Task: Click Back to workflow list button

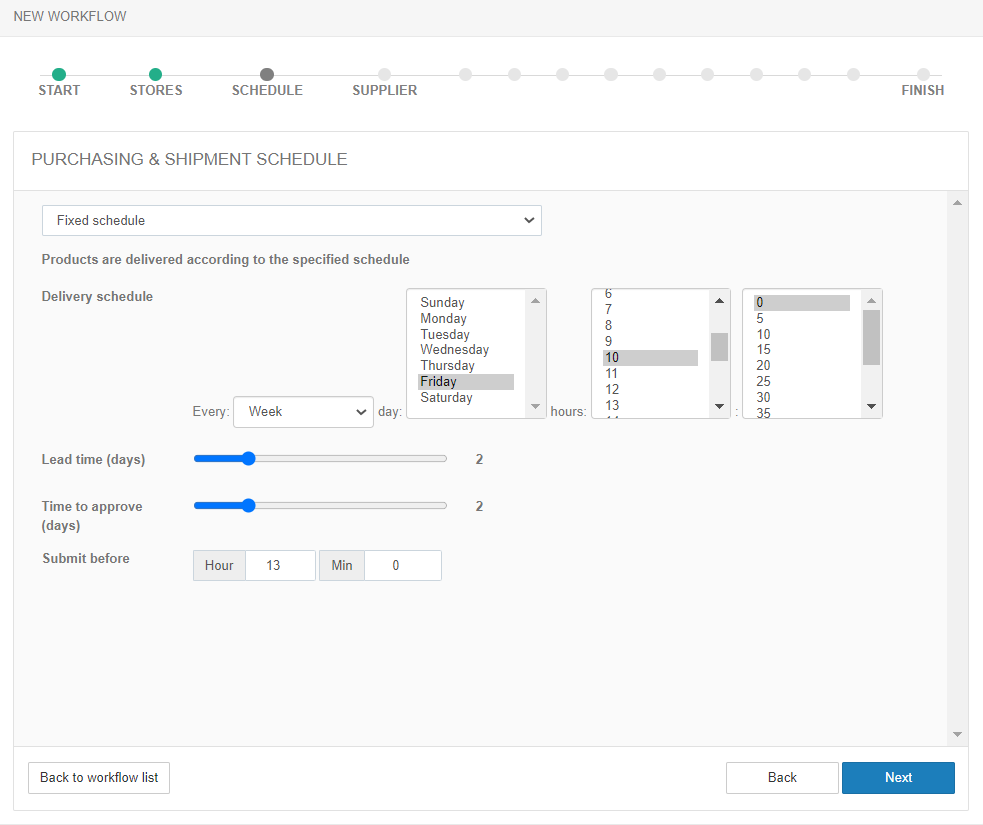Action: pos(99,777)
